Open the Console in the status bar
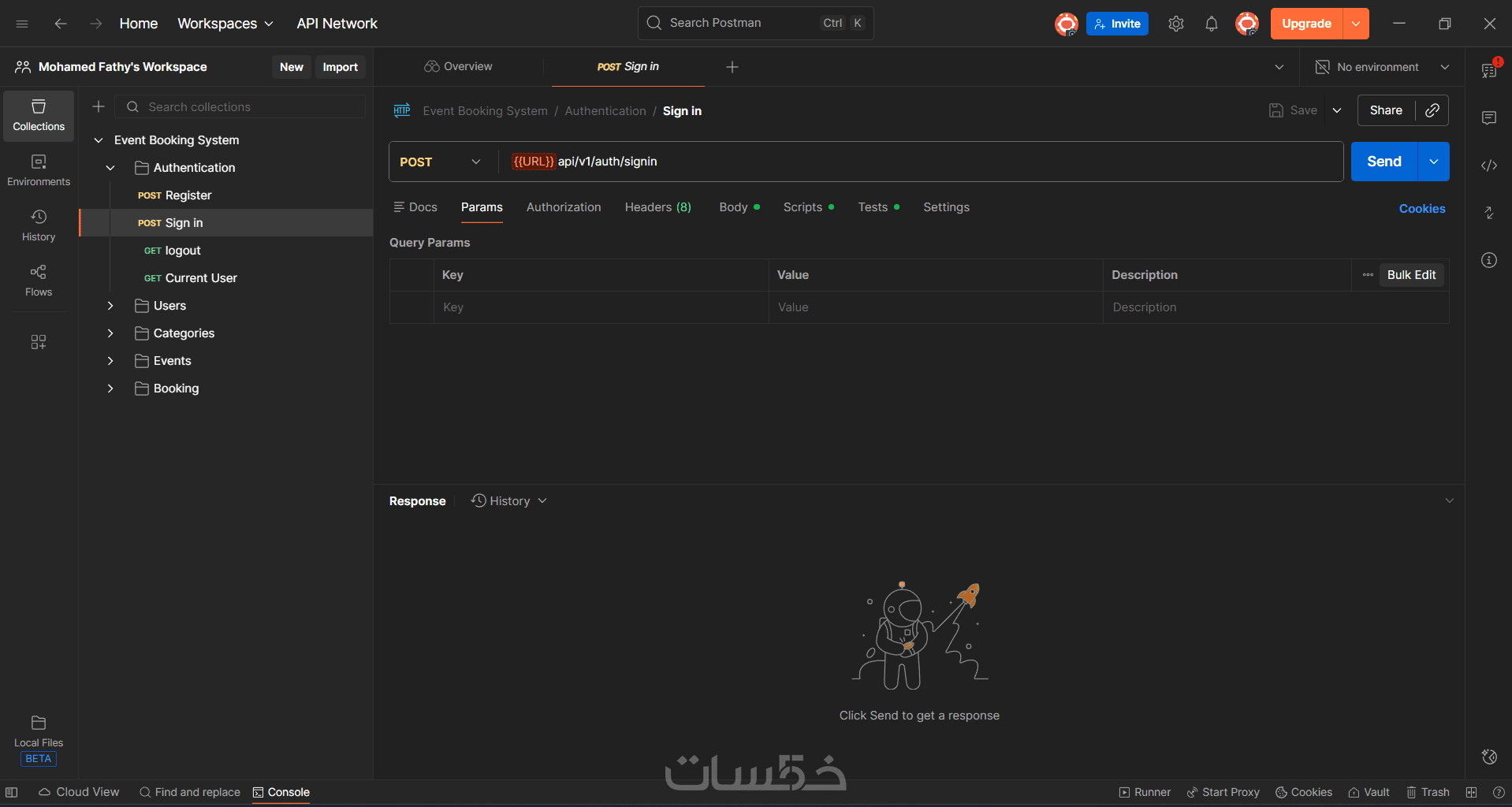 click(x=281, y=792)
